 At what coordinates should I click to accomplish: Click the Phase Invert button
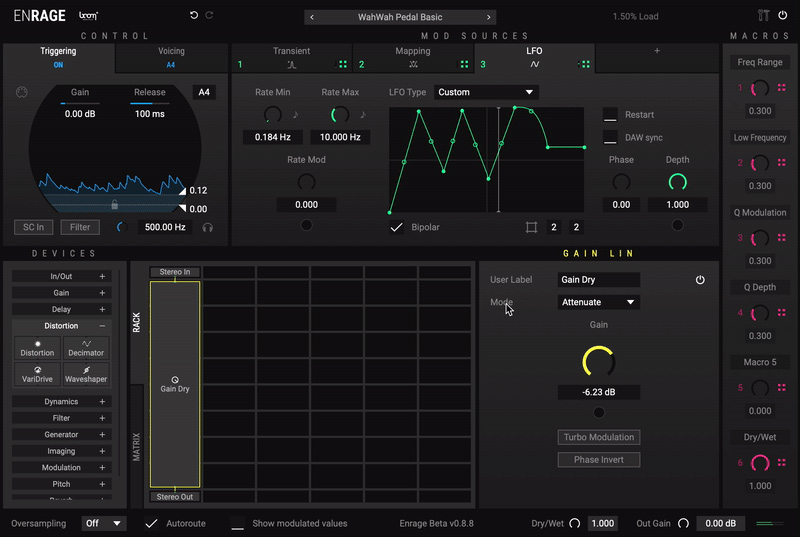[x=598, y=460]
